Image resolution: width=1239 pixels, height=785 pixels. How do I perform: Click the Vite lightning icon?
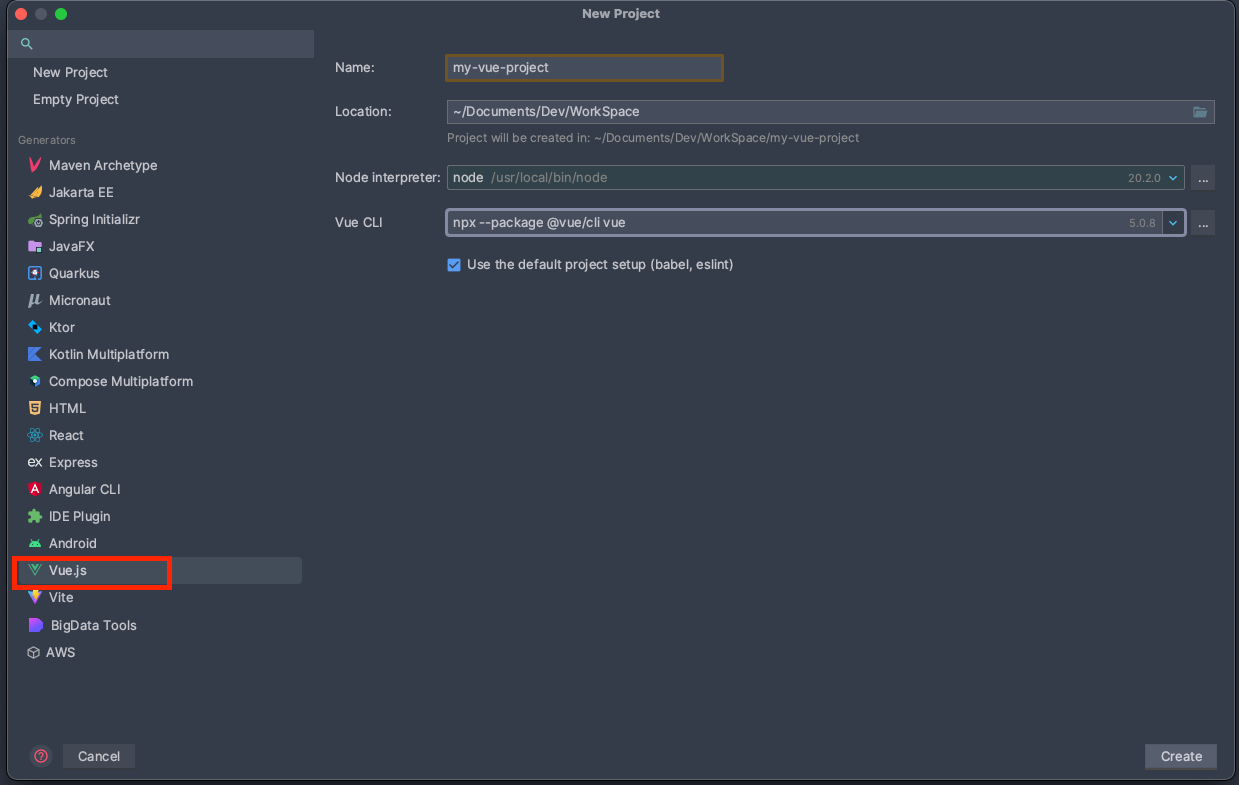coord(35,597)
